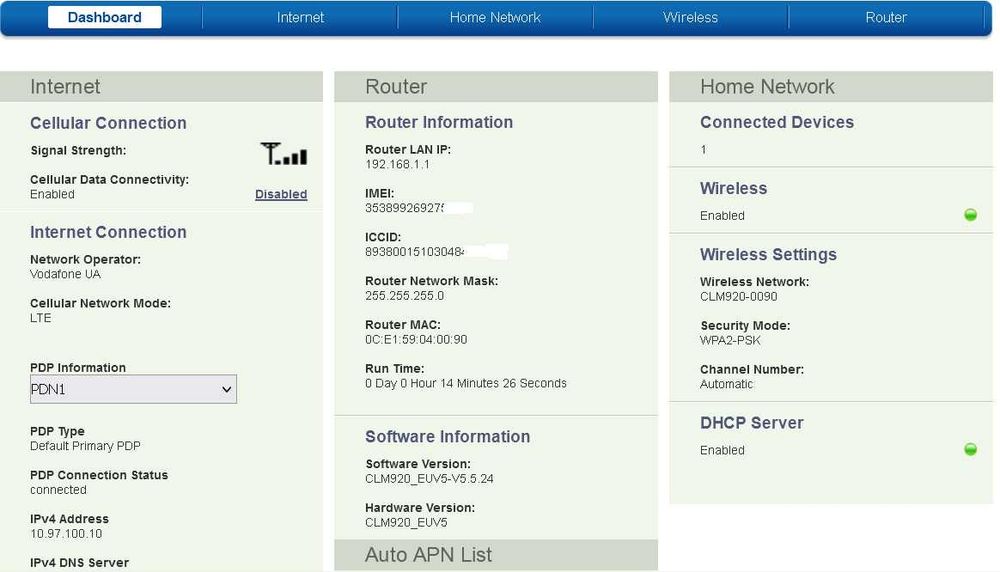Click the Software Information heading
This screenshot has height=572, width=1000.
pyautogui.click(x=448, y=437)
